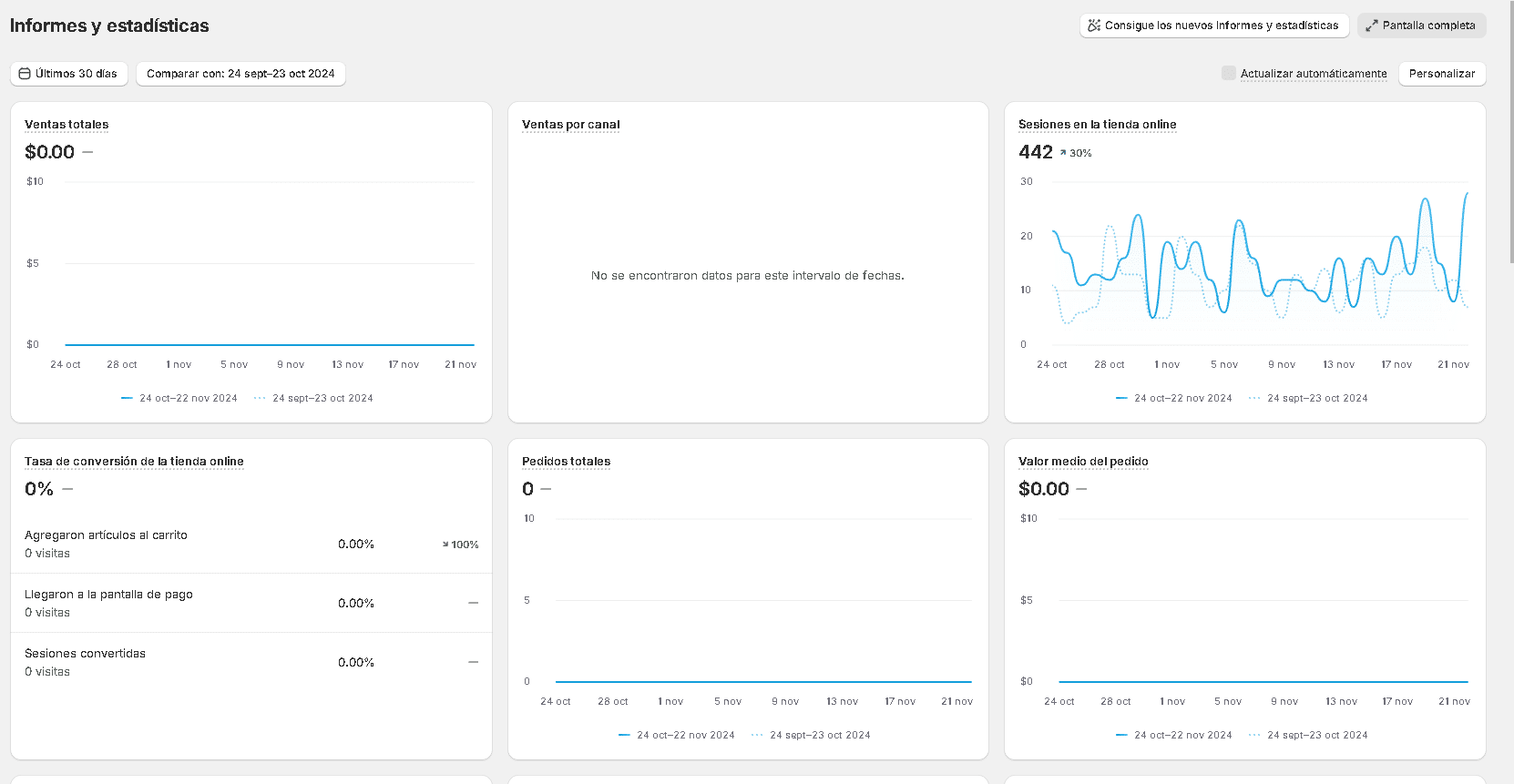Click the 100% downward arrow in the cart row
This screenshot has width=1514, height=784.
coord(445,545)
